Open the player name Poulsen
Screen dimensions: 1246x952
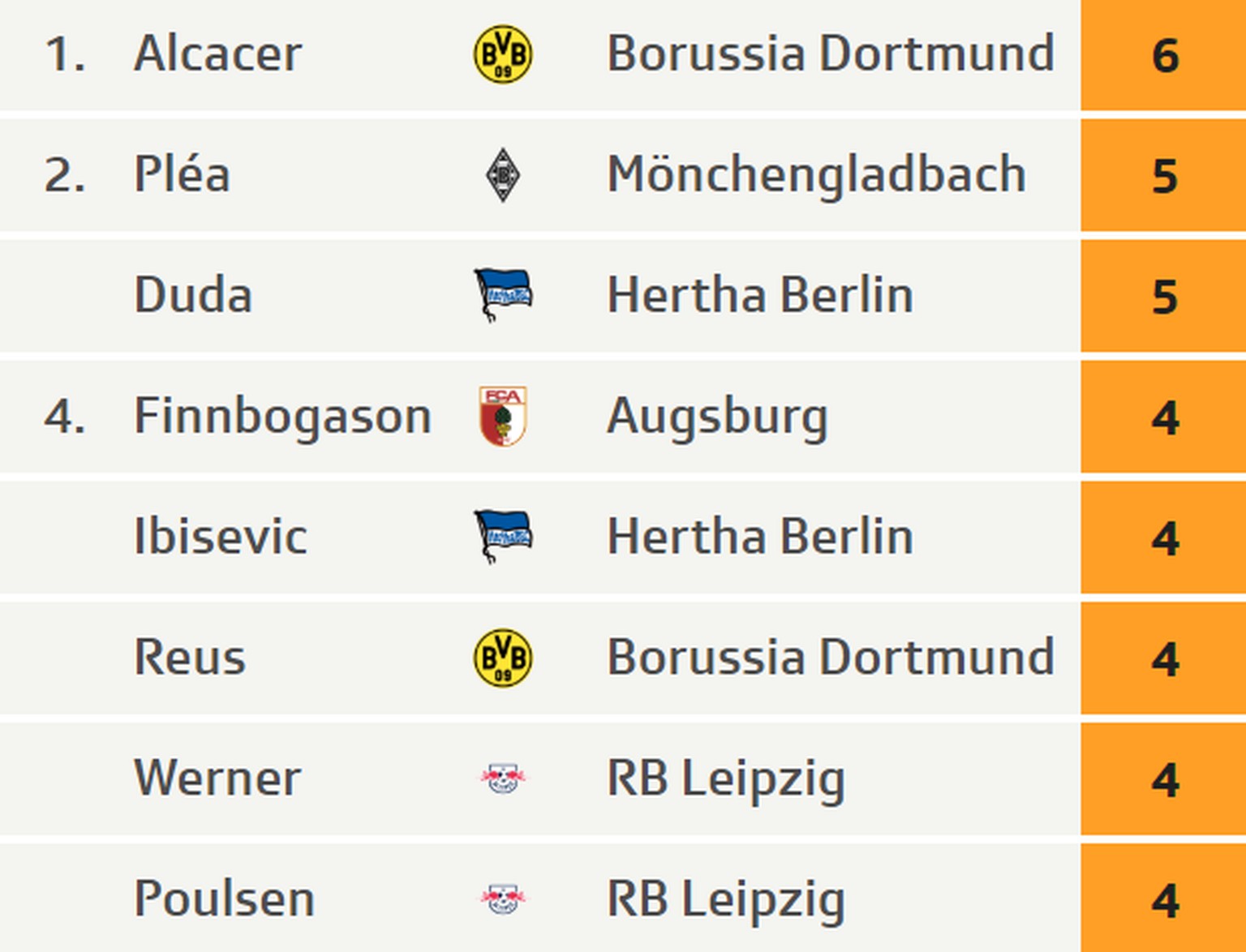coord(224,898)
